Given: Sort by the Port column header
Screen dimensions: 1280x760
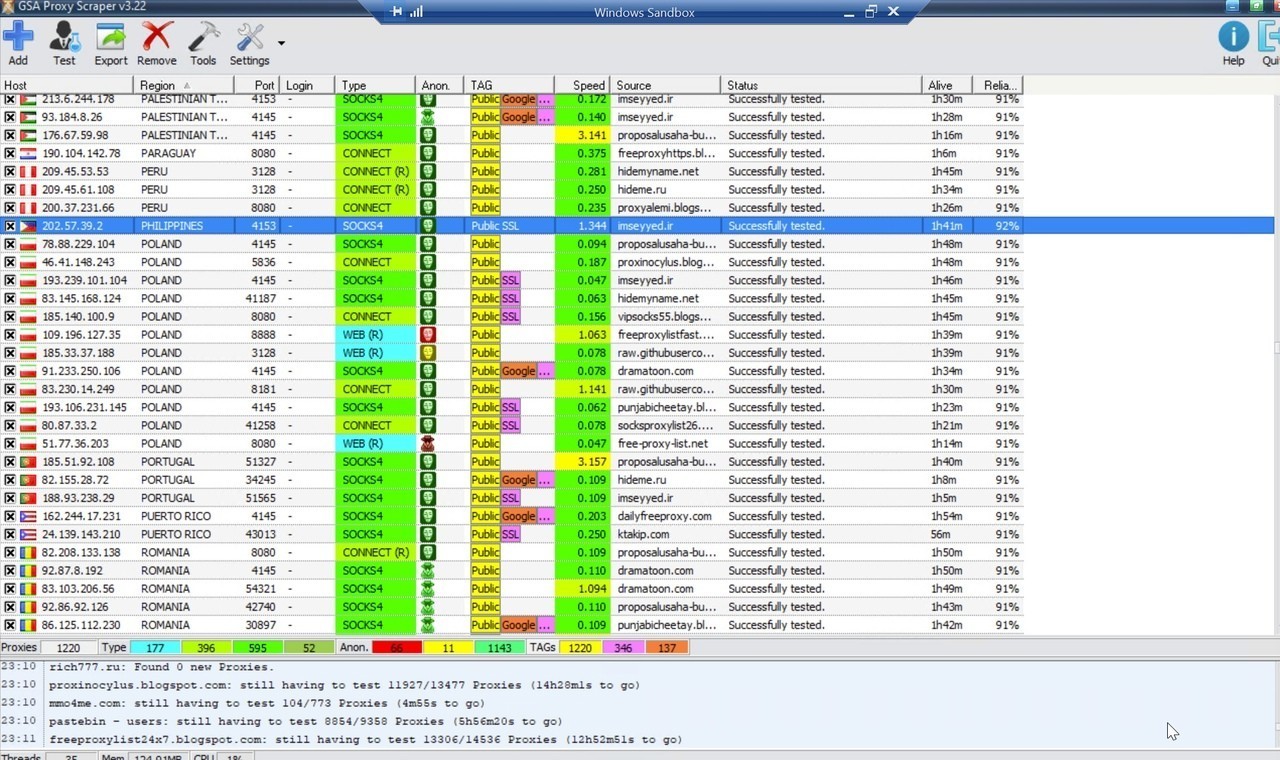Looking at the screenshot, I should 257,85.
